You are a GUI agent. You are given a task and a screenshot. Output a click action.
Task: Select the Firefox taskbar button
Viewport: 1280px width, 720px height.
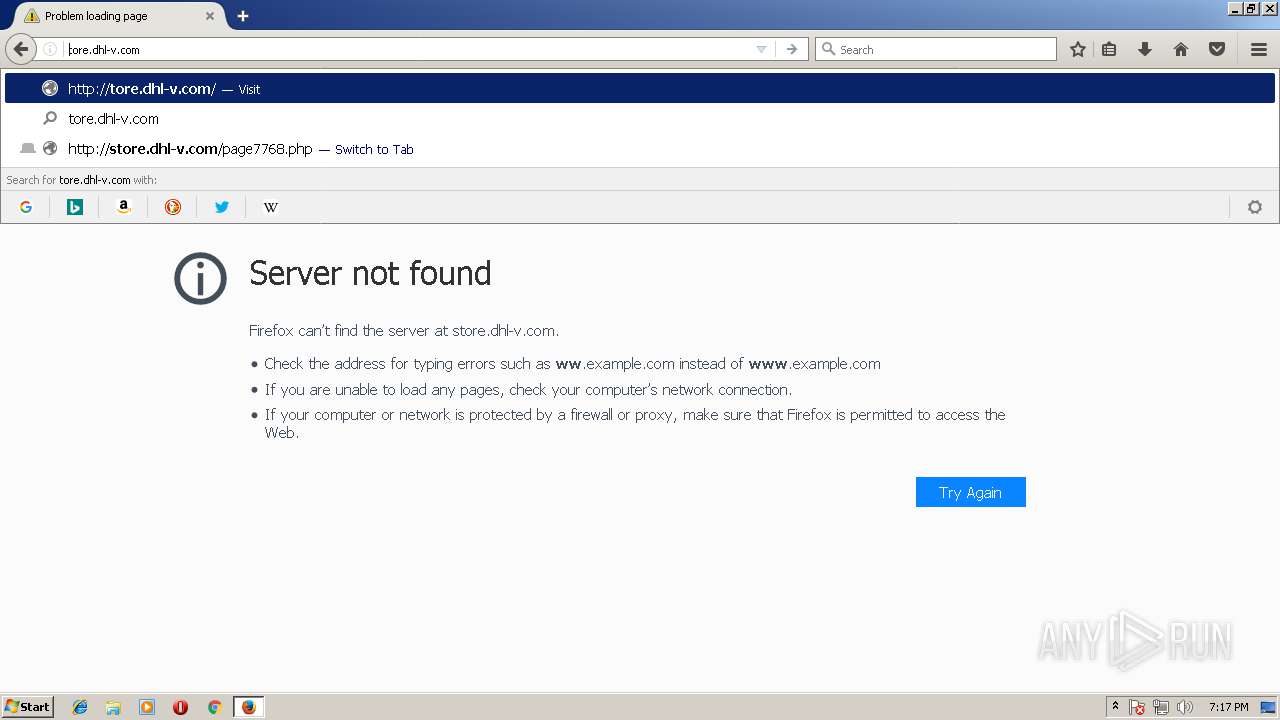tap(248, 707)
